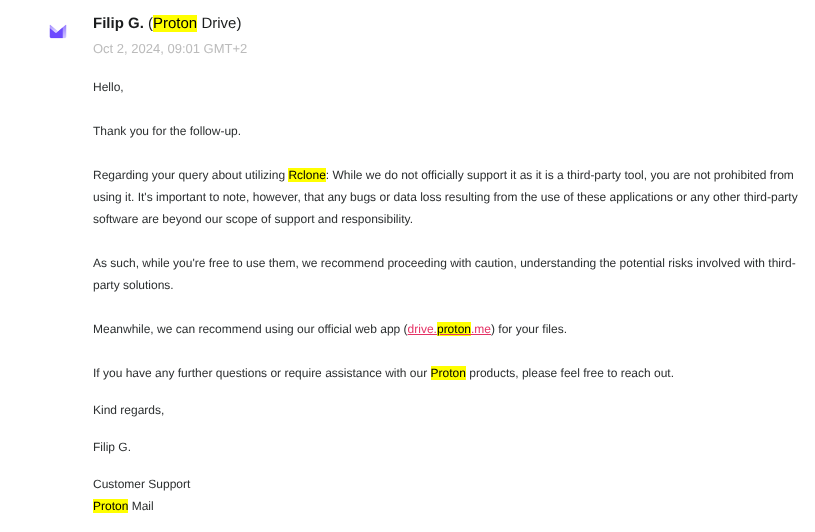Click the Filip G. signature name

click(x=112, y=447)
